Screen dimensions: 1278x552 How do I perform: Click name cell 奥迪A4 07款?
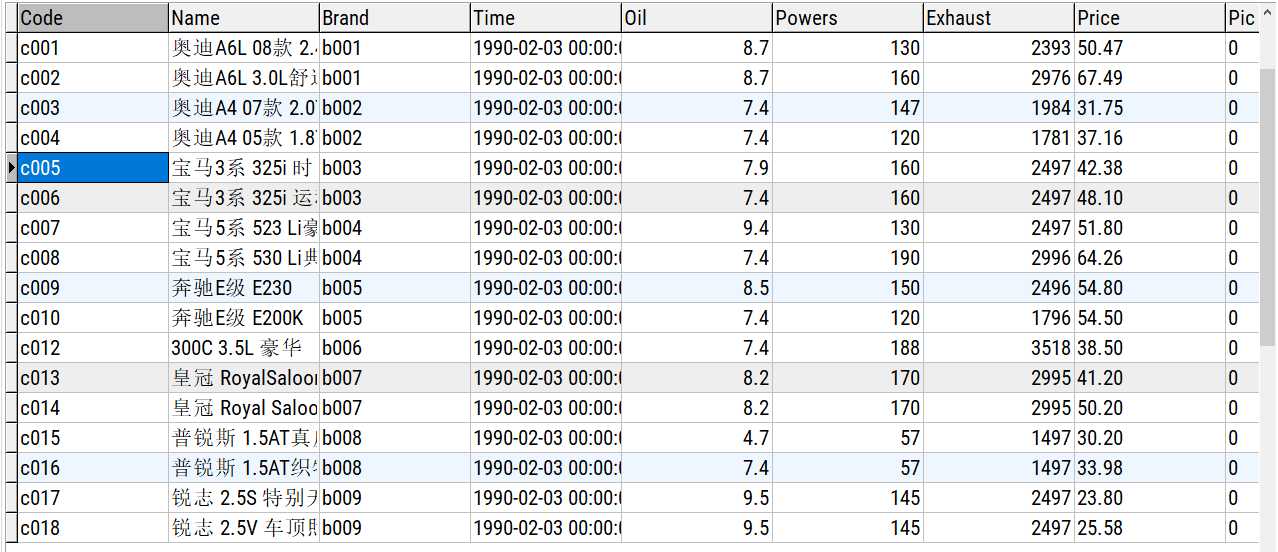(244, 108)
